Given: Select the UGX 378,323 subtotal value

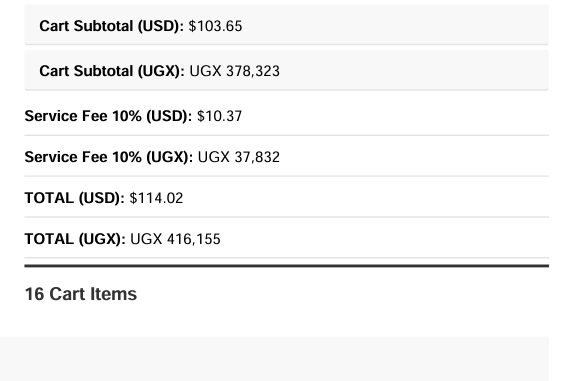Looking at the screenshot, I should coord(235,71).
